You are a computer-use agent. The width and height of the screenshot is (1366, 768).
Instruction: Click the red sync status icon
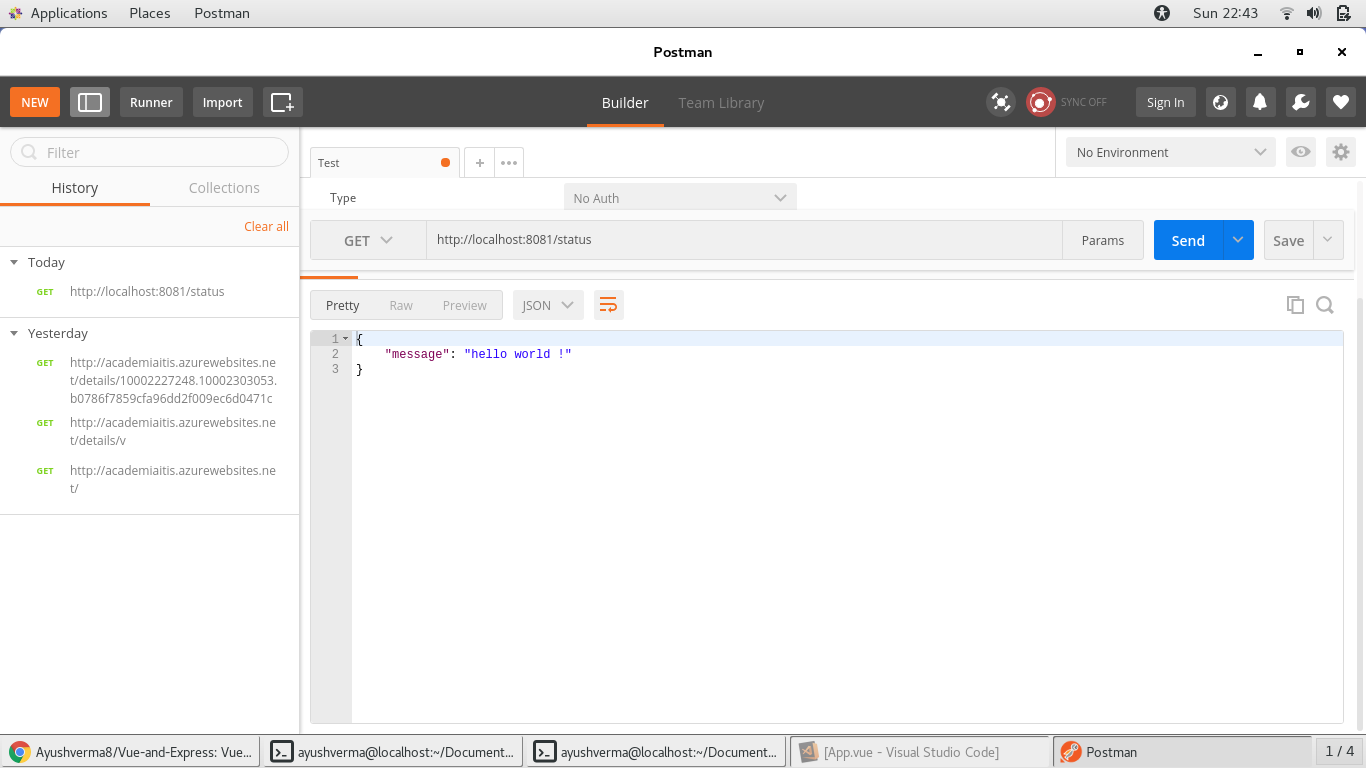pos(1041,102)
